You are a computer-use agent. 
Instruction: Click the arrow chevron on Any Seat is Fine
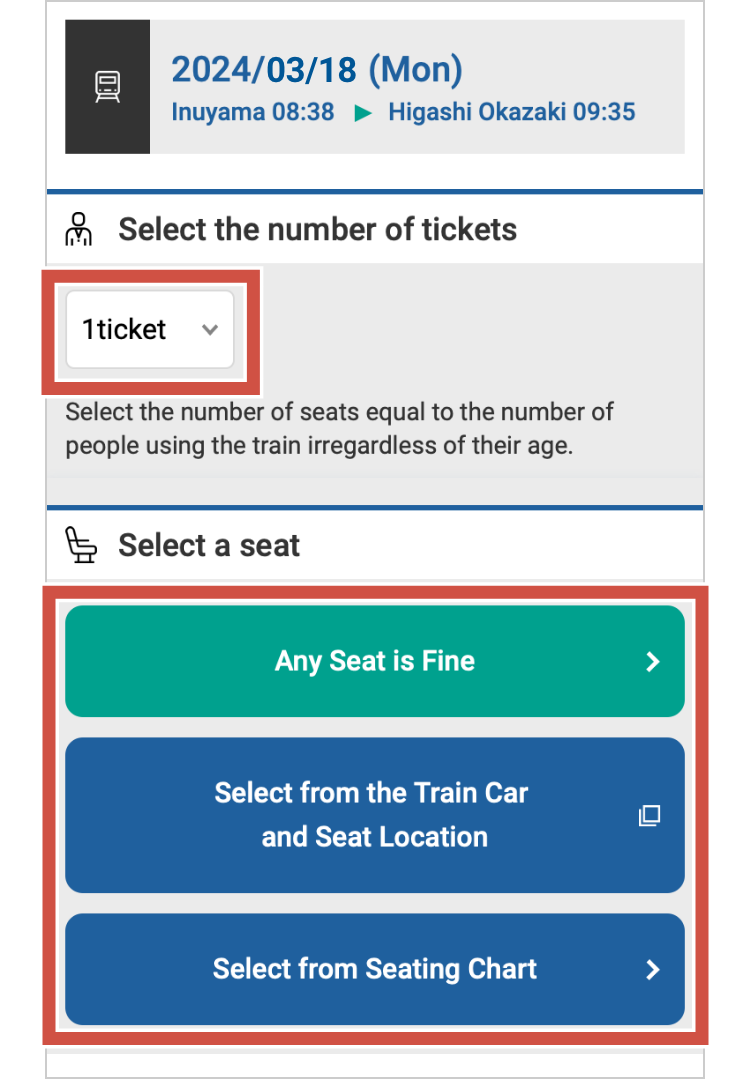[x=653, y=662]
